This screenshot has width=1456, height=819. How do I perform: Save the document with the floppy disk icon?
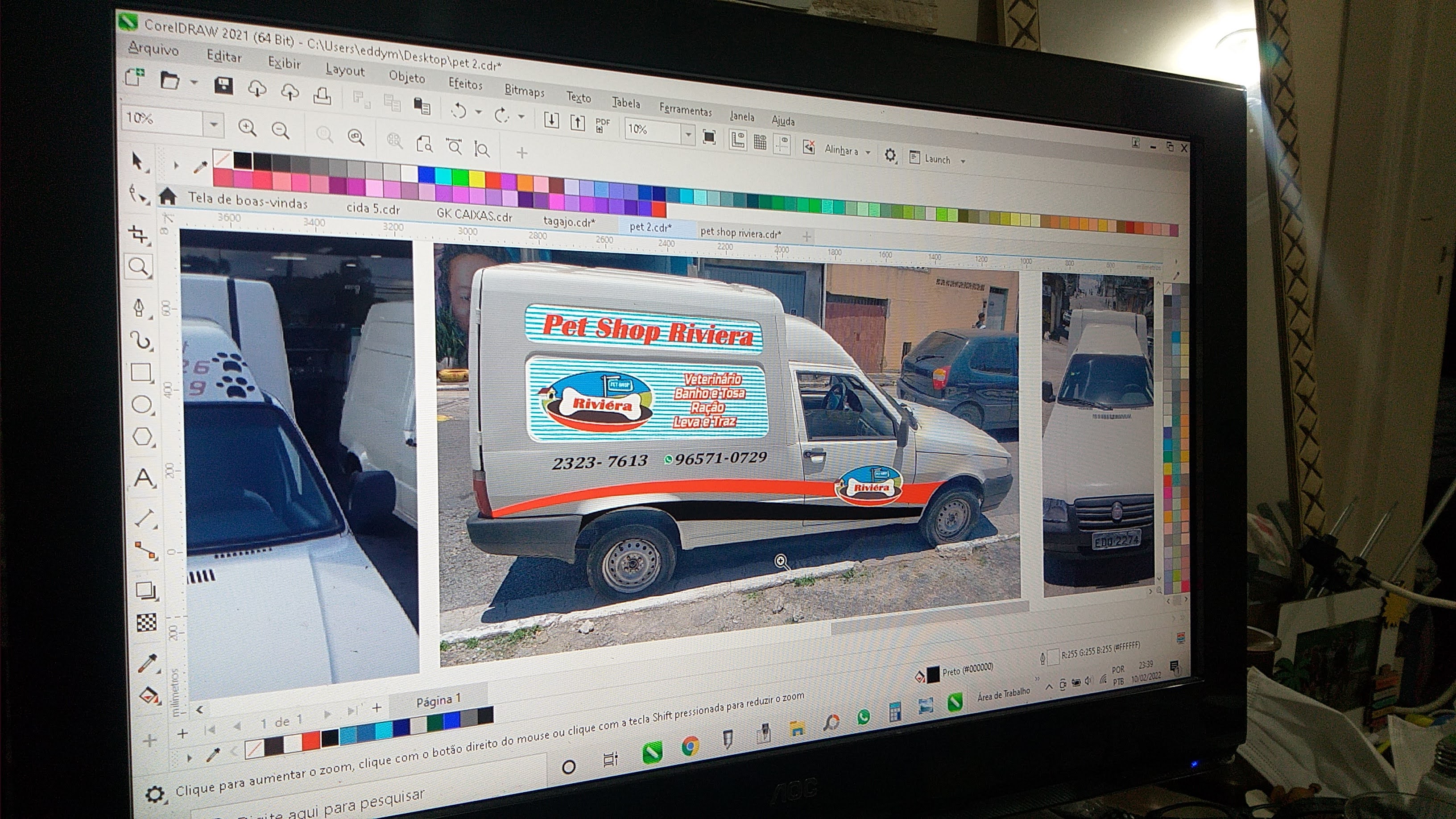223,86
